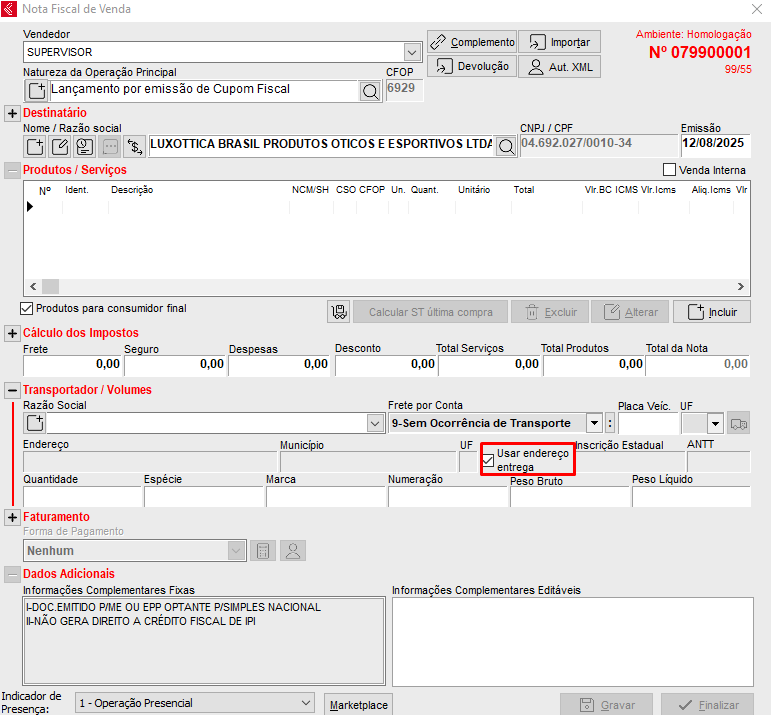Click the dollar tag icon in Destinatário row

pyautogui.click(x=134, y=147)
